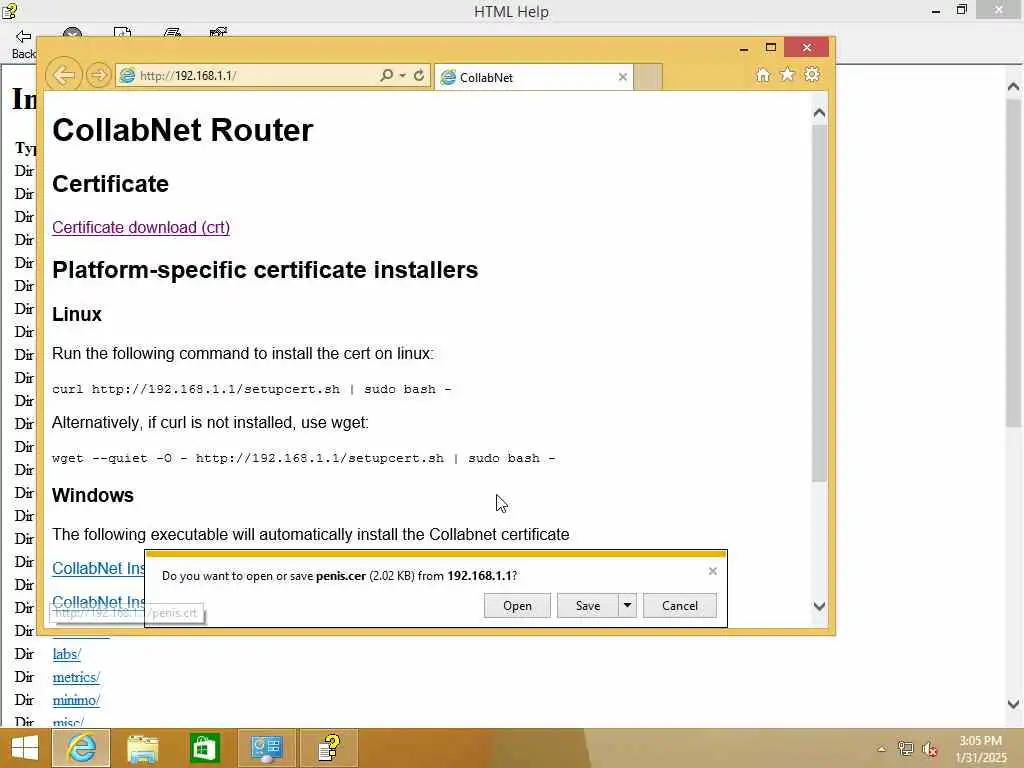Switch to HTML Help taskbar icon

(328, 748)
